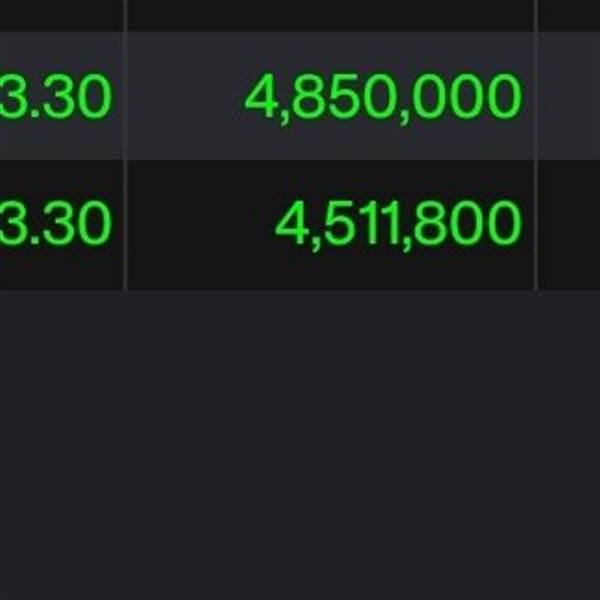Click the column divider right of 4,850,000
The width and height of the screenshot is (600, 600).
pos(536,95)
